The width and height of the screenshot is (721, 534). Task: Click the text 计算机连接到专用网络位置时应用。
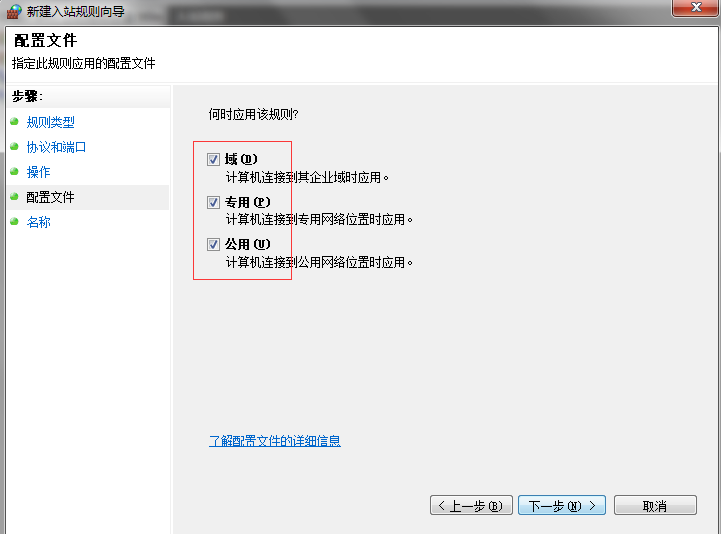[319, 220]
